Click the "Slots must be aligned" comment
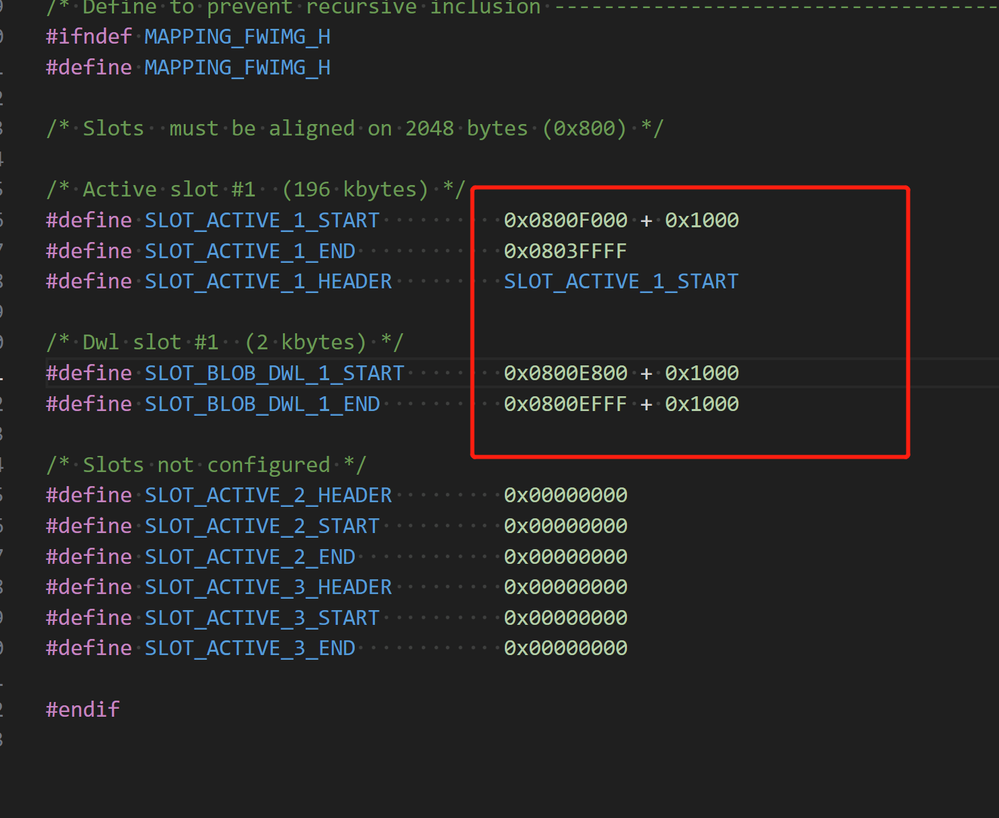This screenshot has width=999, height=818. click(x=355, y=129)
